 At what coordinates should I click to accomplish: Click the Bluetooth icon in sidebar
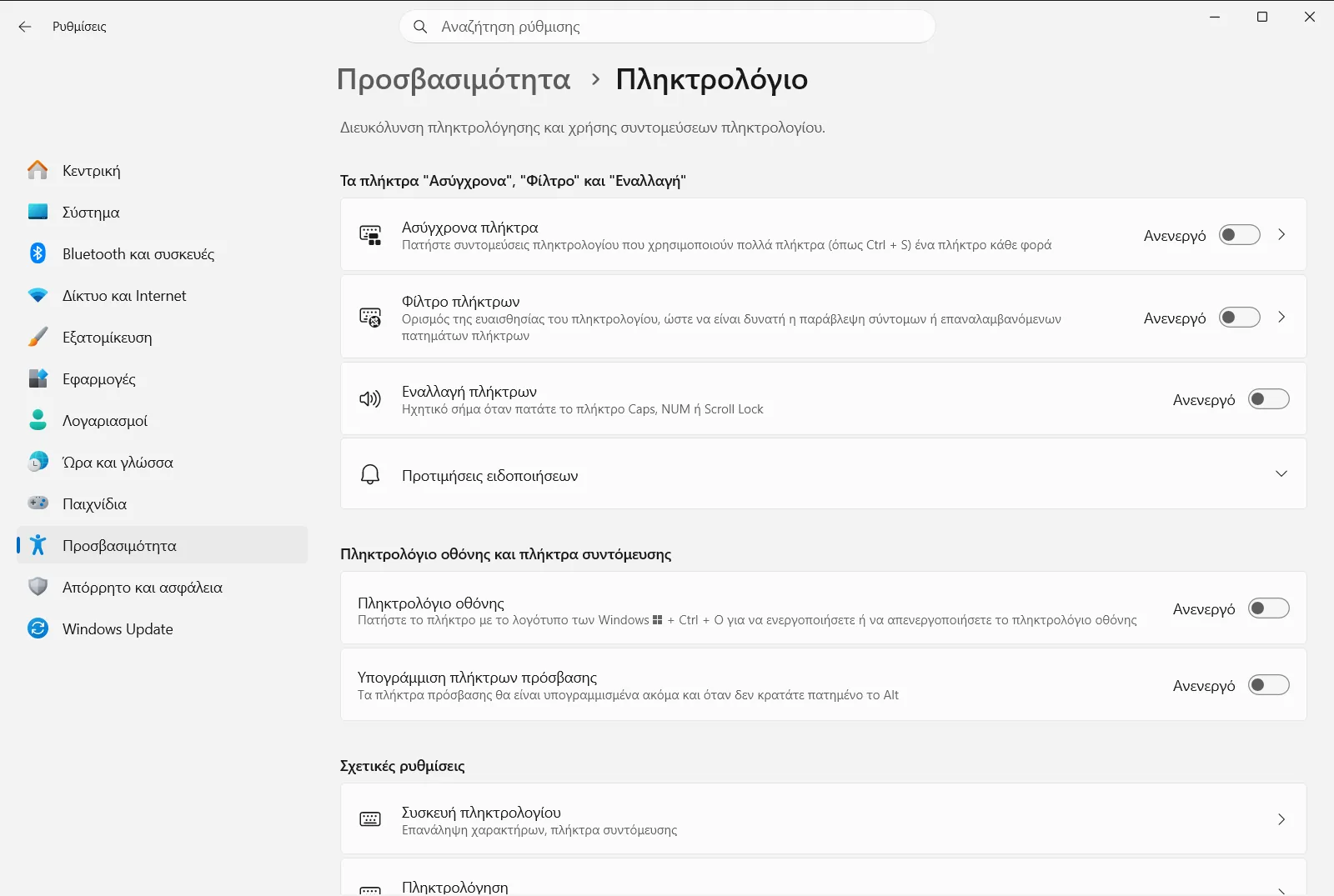[38, 253]
